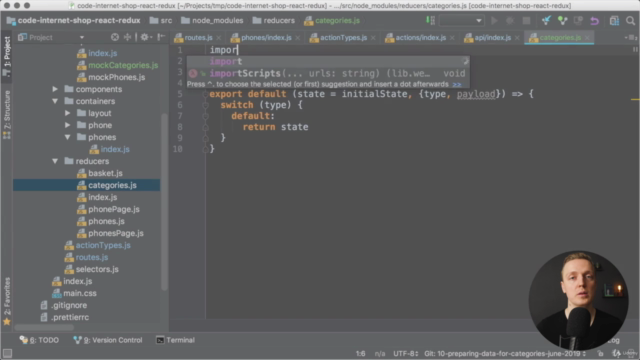Image resolution: width=640 pixels, height=360 pixels.
Task: Open mockPhones.js in project tree
Action: click(116, 77)
